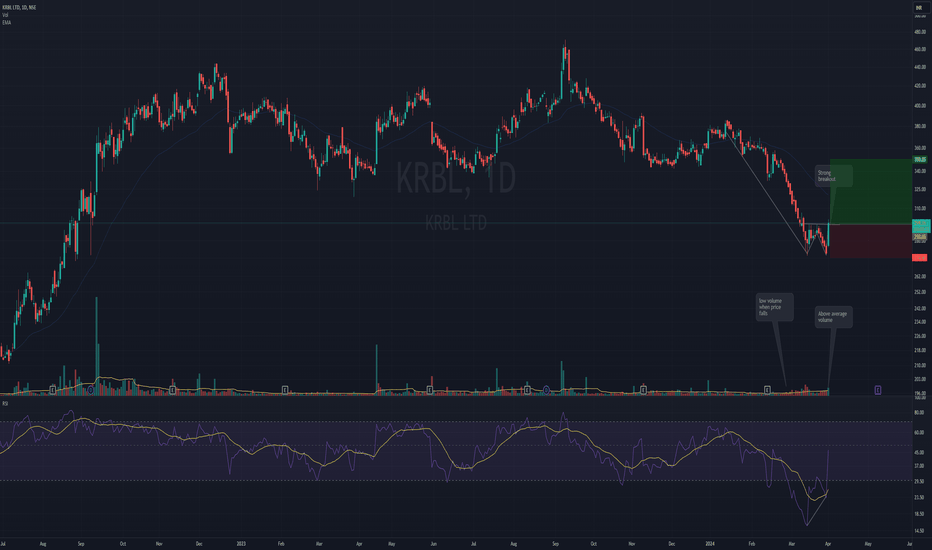Select the 'low volume when price falls' callout
Image resolution: width=932 pixels, height=550 pixels.
pyautogui.click(x=774, y=307)
